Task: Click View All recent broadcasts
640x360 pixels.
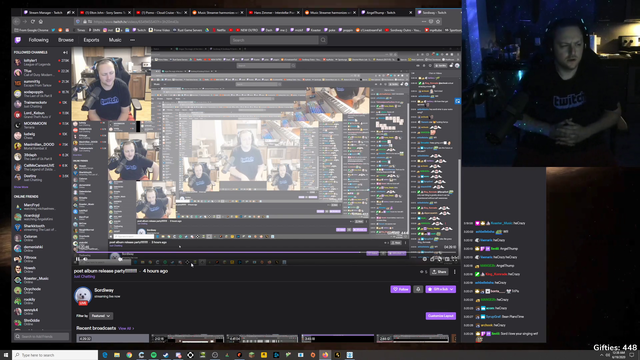Action: coord(126,328)
